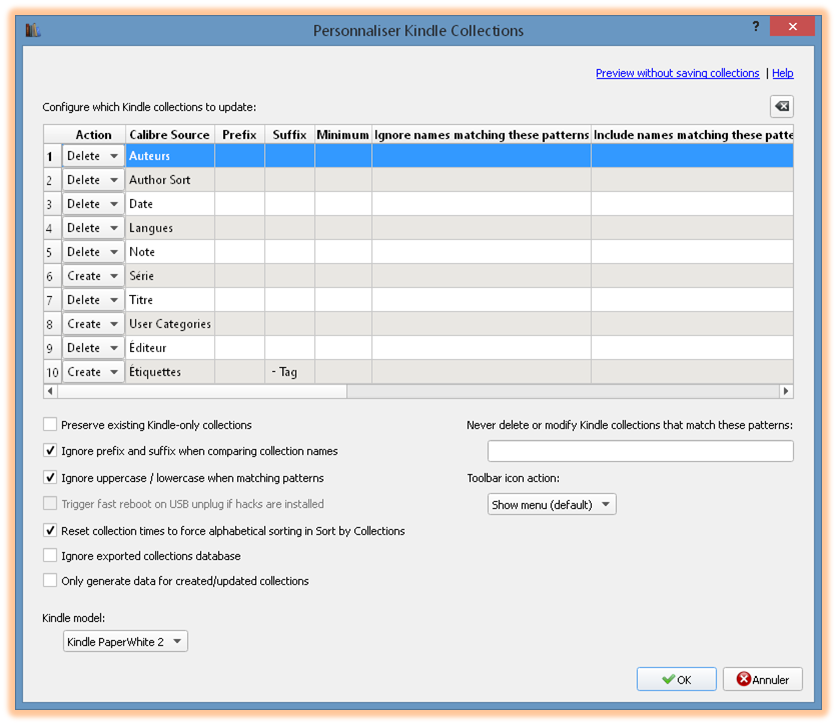Select row header number 6
The image size is (837, 725).
pos(52,276)
